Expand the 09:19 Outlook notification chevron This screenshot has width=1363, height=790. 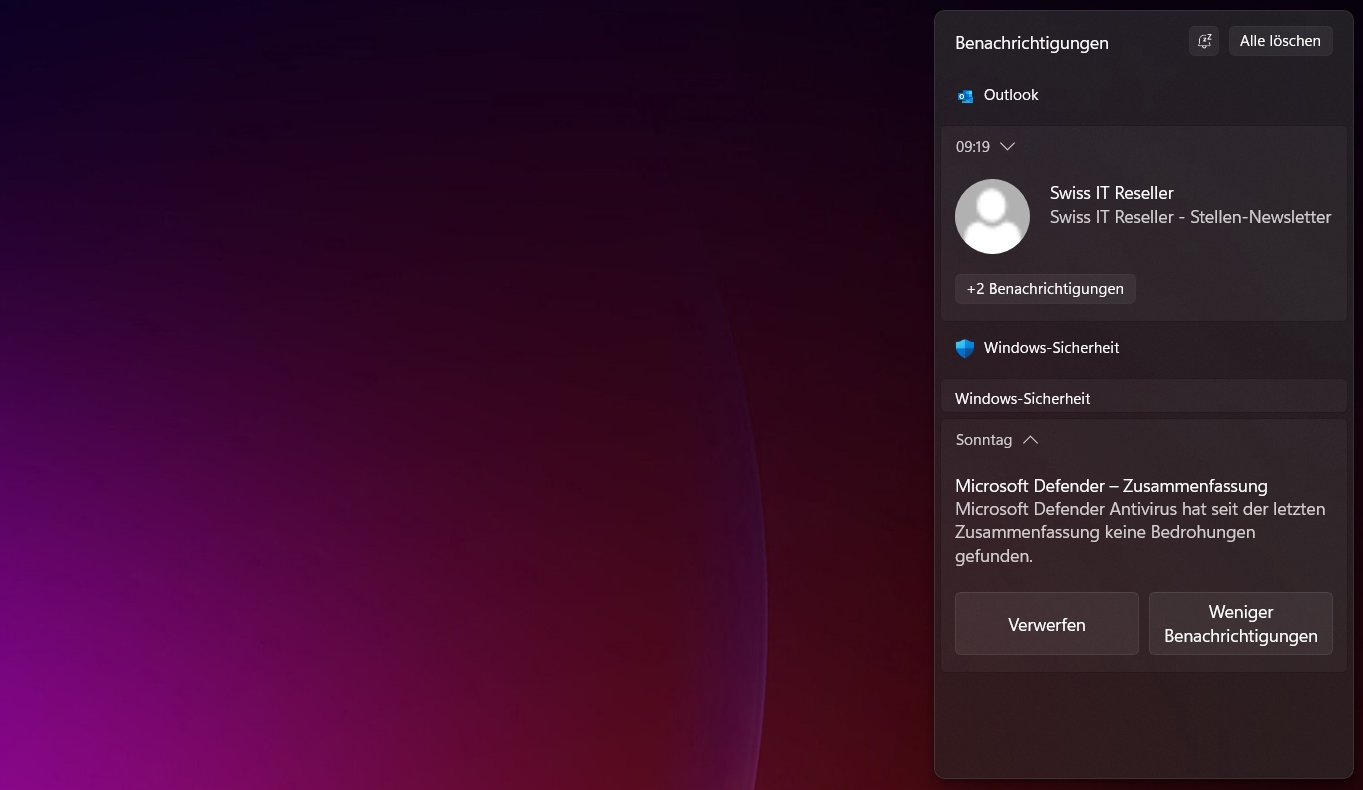(1008, 147)
